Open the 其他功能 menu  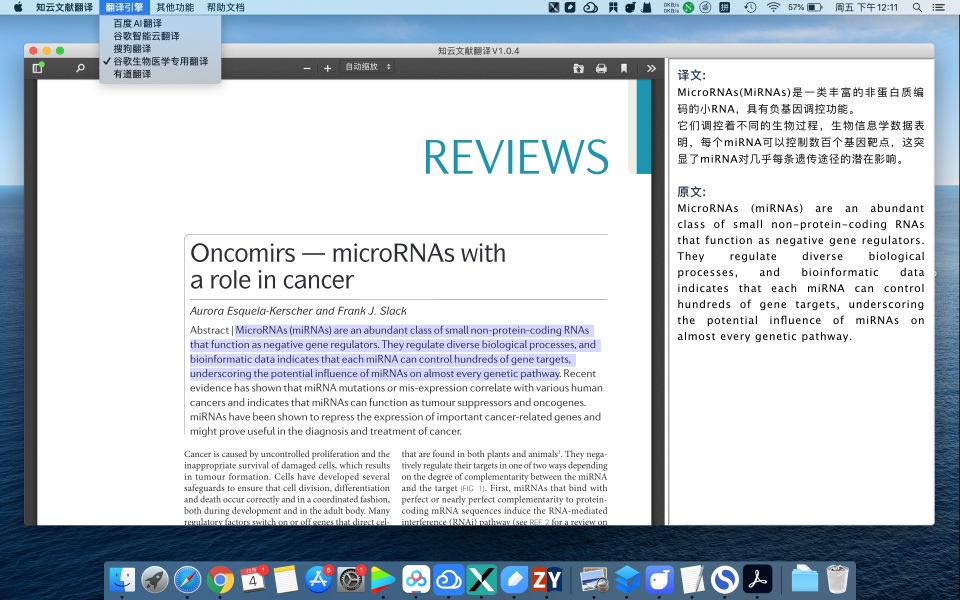click(x=175, y=7)
